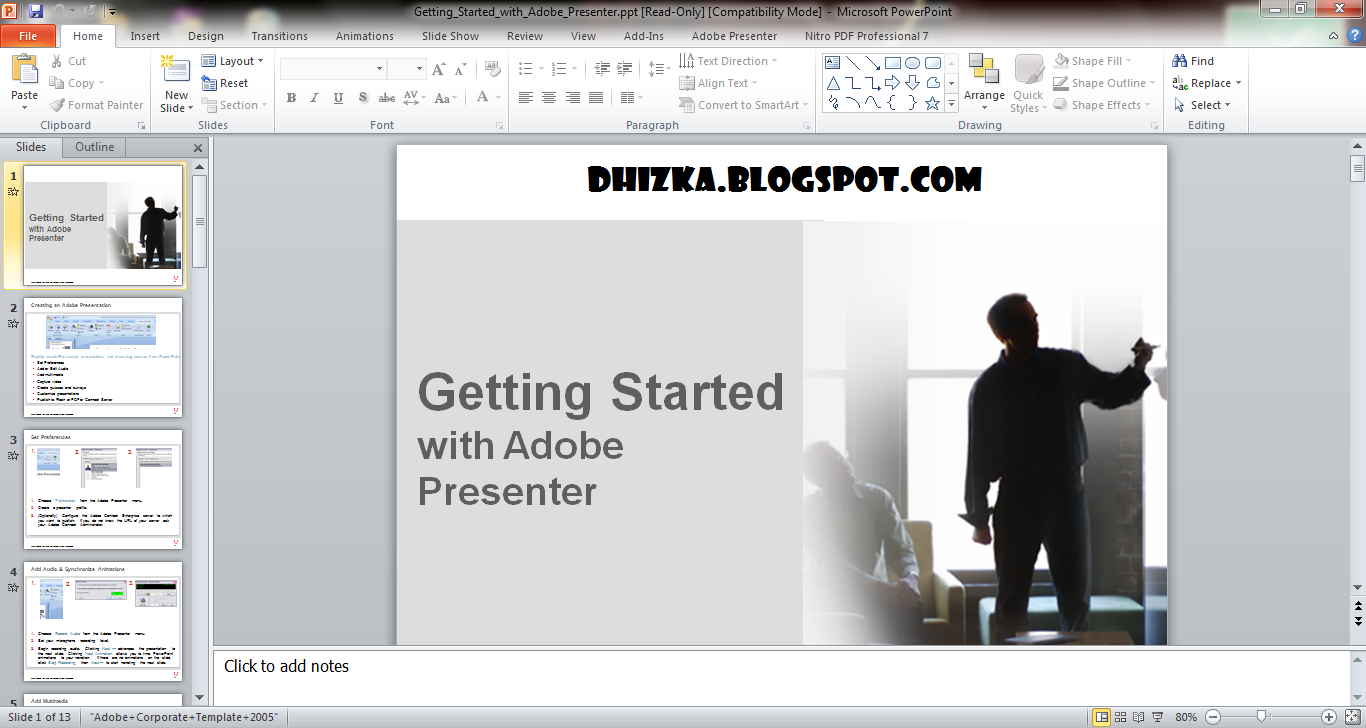1366x728 pixels.
Task: Shrink font size icon
Action: pos(460,69)
